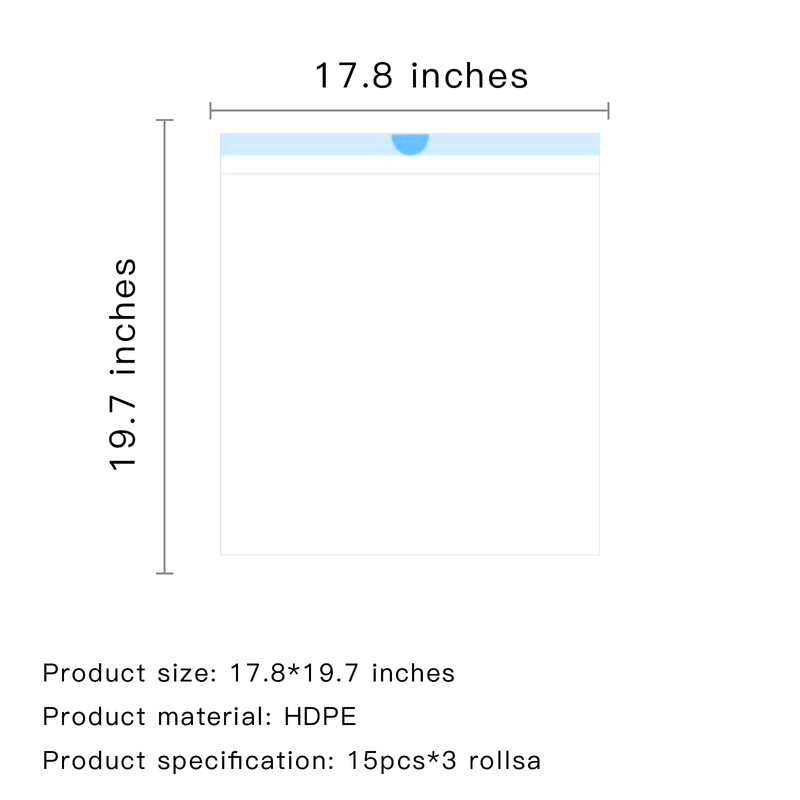Click the blue semicircle notch on bag
The width and height of the screenshot is (800, 800).
tap(410, 142)
